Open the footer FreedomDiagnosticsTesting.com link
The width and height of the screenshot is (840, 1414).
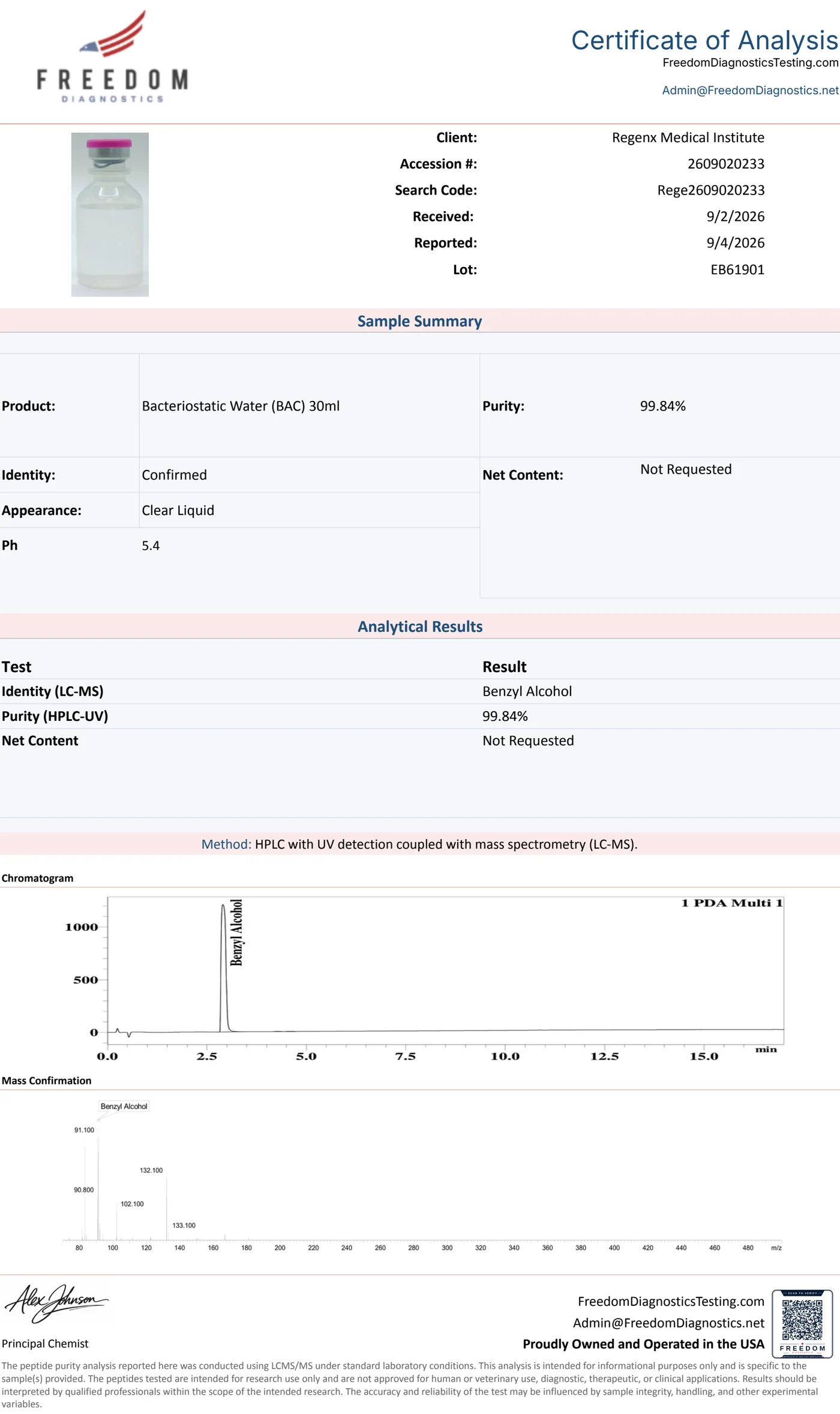click(671, 1301)
